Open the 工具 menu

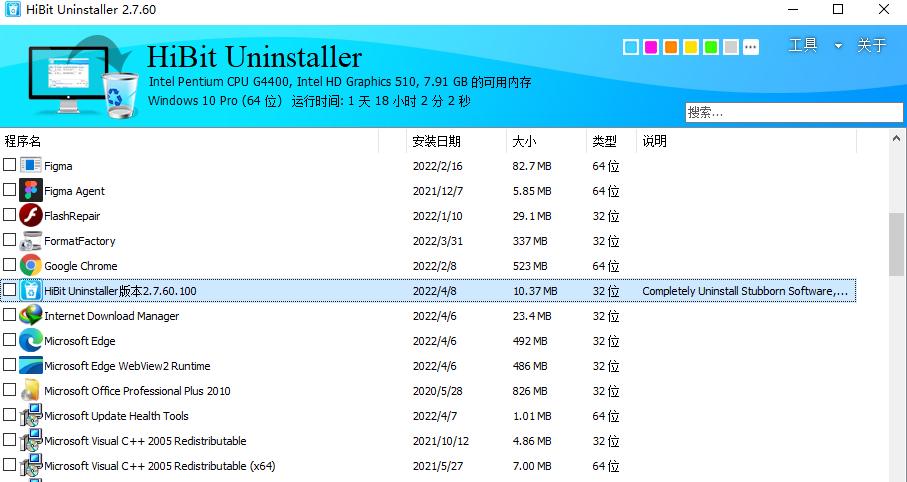click(803, 45)
